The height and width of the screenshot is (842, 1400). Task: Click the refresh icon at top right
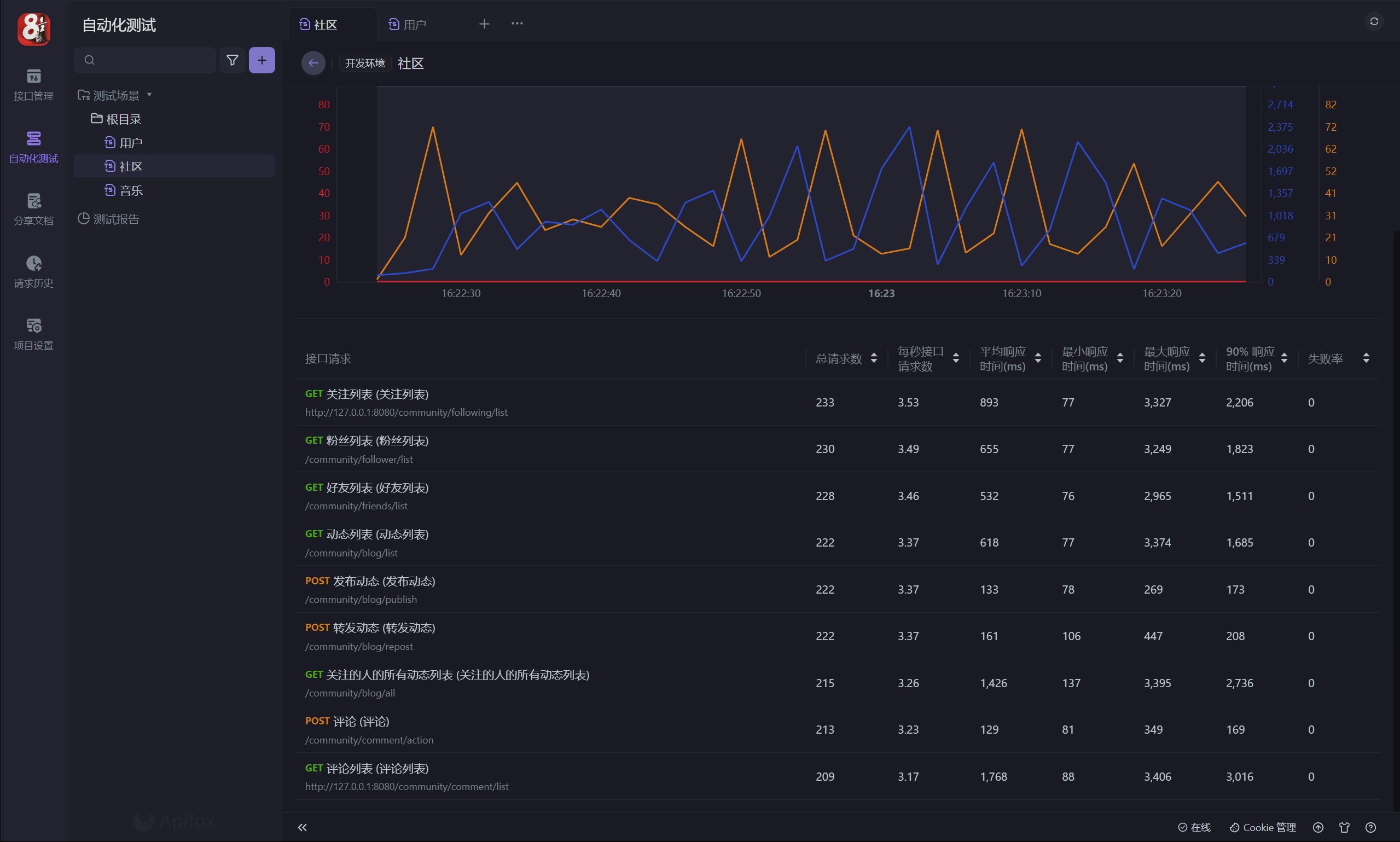pos(1373,21)
